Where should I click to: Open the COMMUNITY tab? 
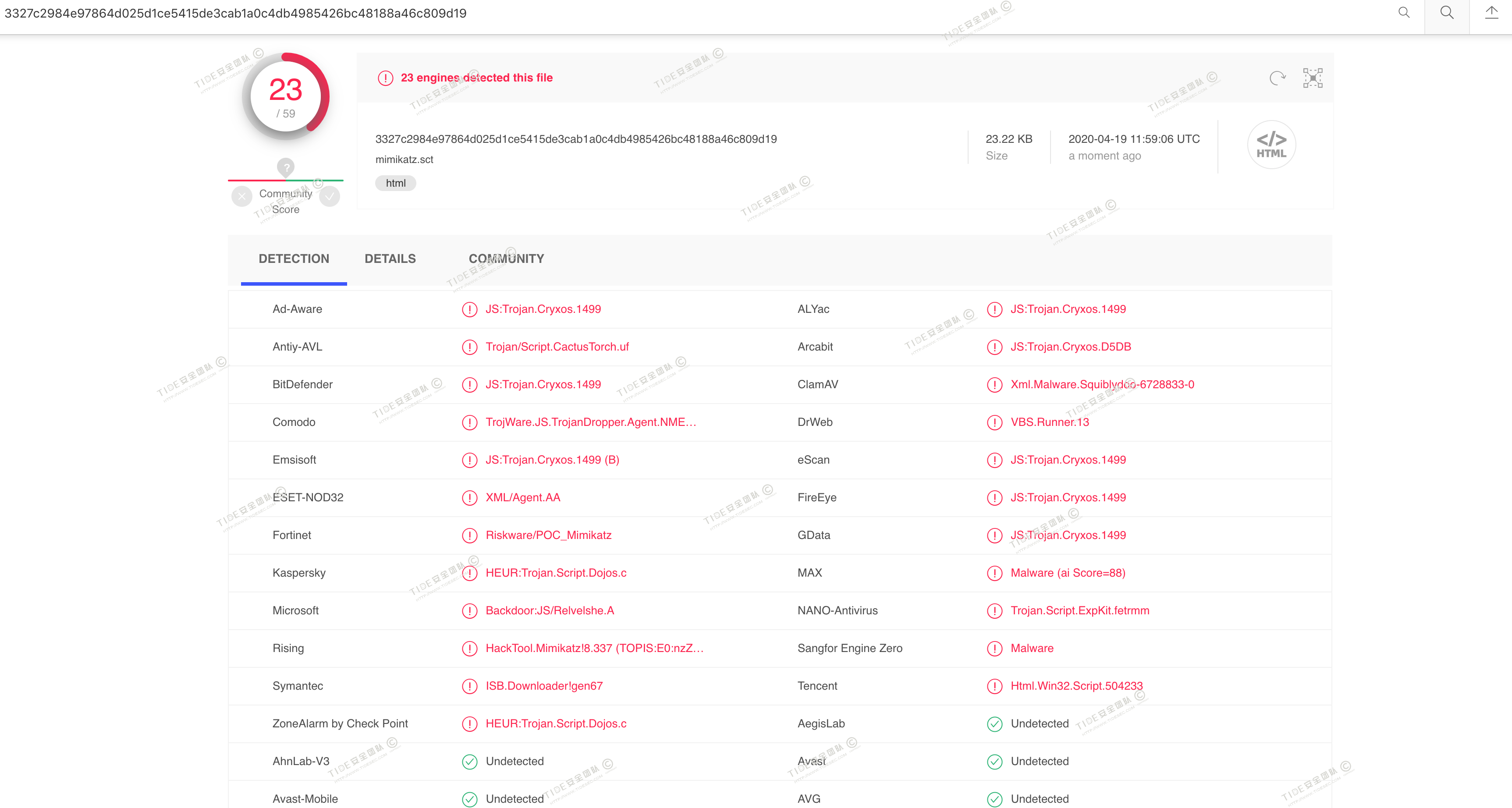(506, 259)
